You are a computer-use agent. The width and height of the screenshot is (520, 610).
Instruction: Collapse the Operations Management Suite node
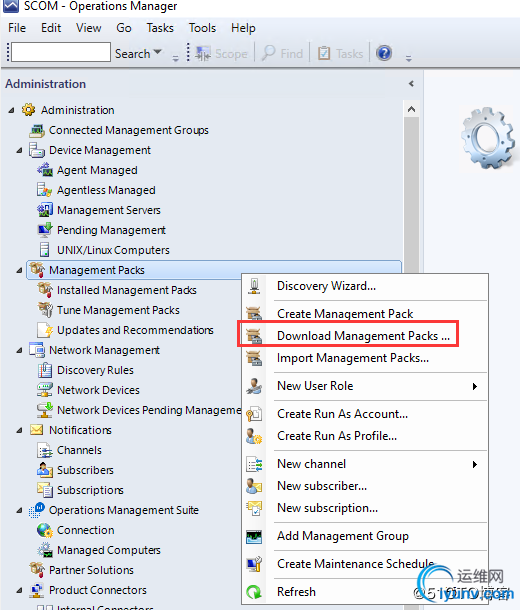pyautogui.click(x=19, y=510)
